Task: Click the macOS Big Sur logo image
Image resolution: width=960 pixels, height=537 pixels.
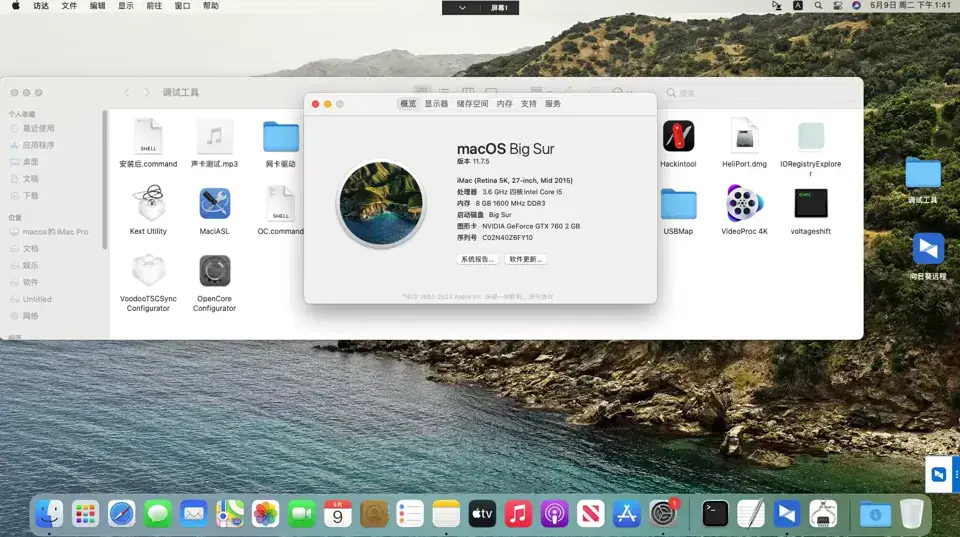Action: pos(381,203)
